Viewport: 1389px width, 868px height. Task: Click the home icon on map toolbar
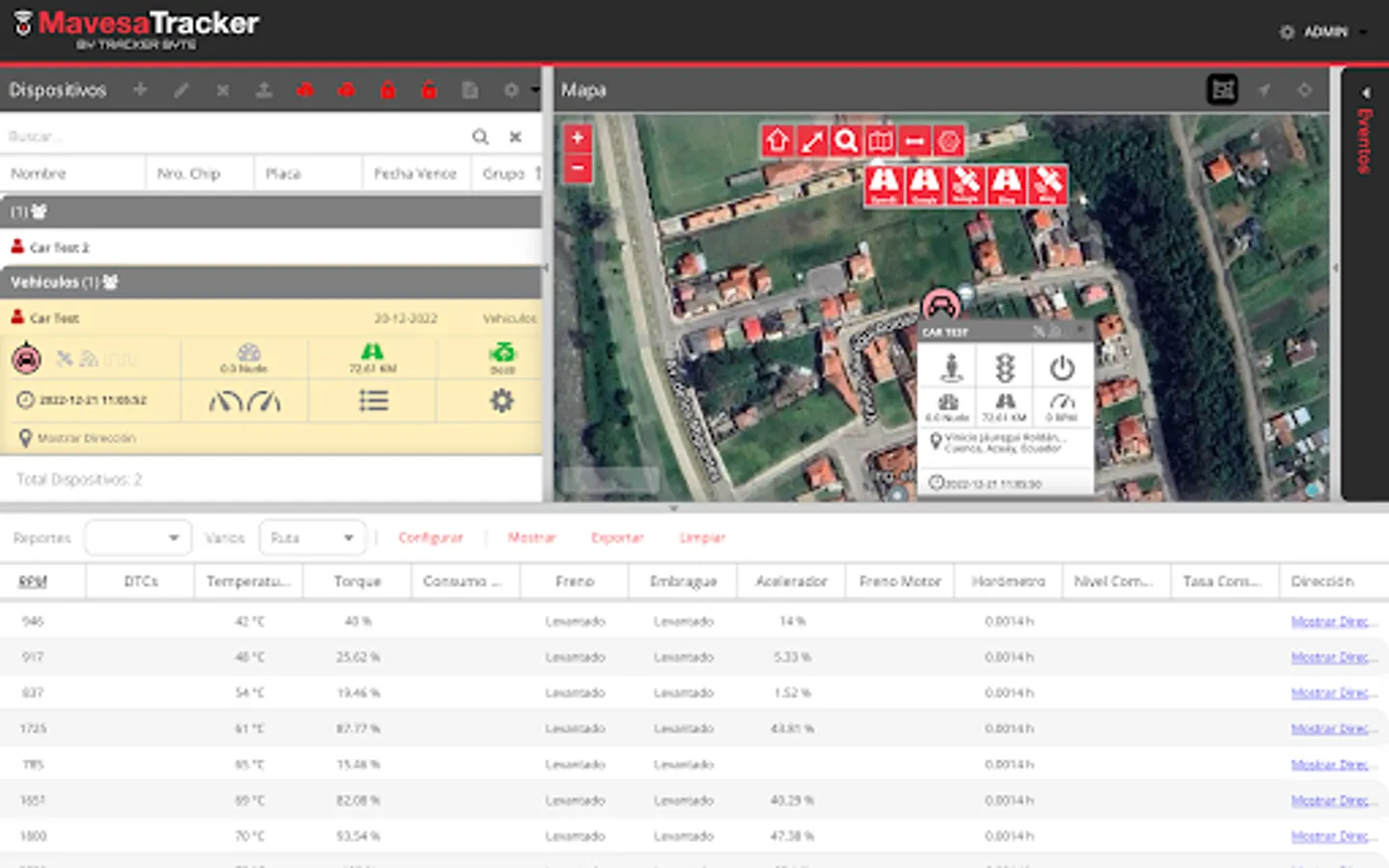(x=777, y=142)
